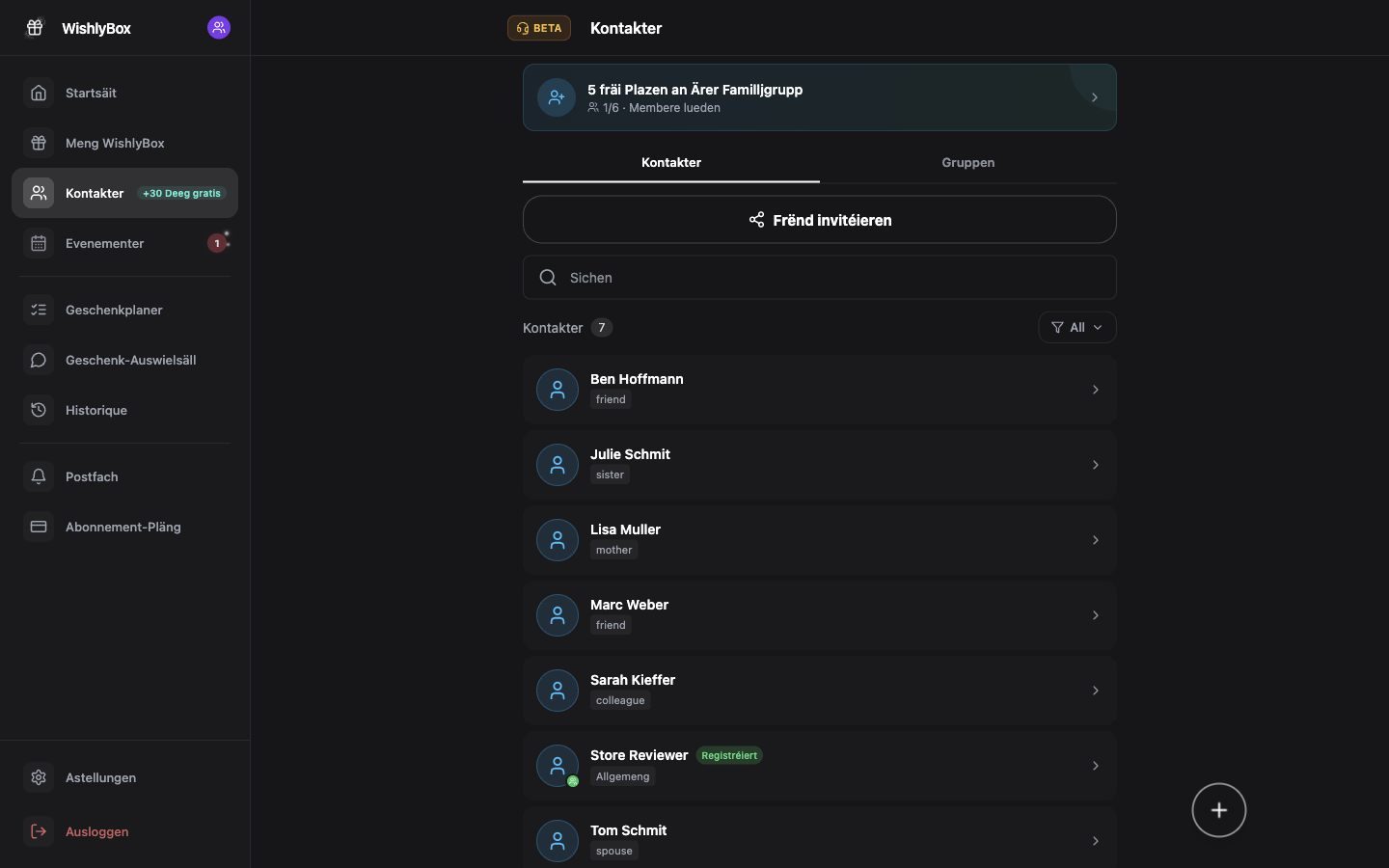Click the colleague tag under Sarah Kieffer
The width and height of the screenshot is (1389, 868).
tap(620, 700)
